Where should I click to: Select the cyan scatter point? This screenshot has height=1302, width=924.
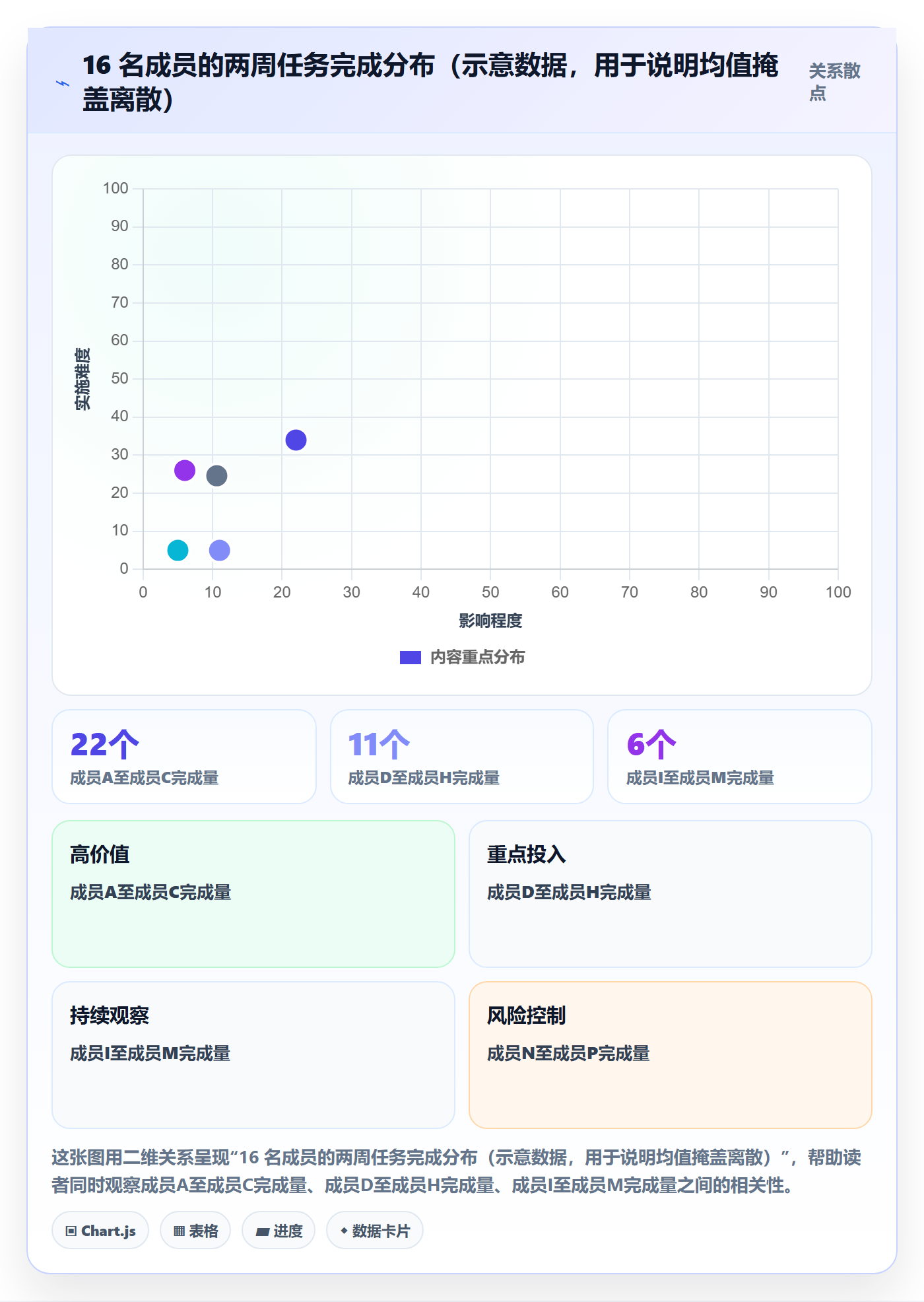coord(178,550)
